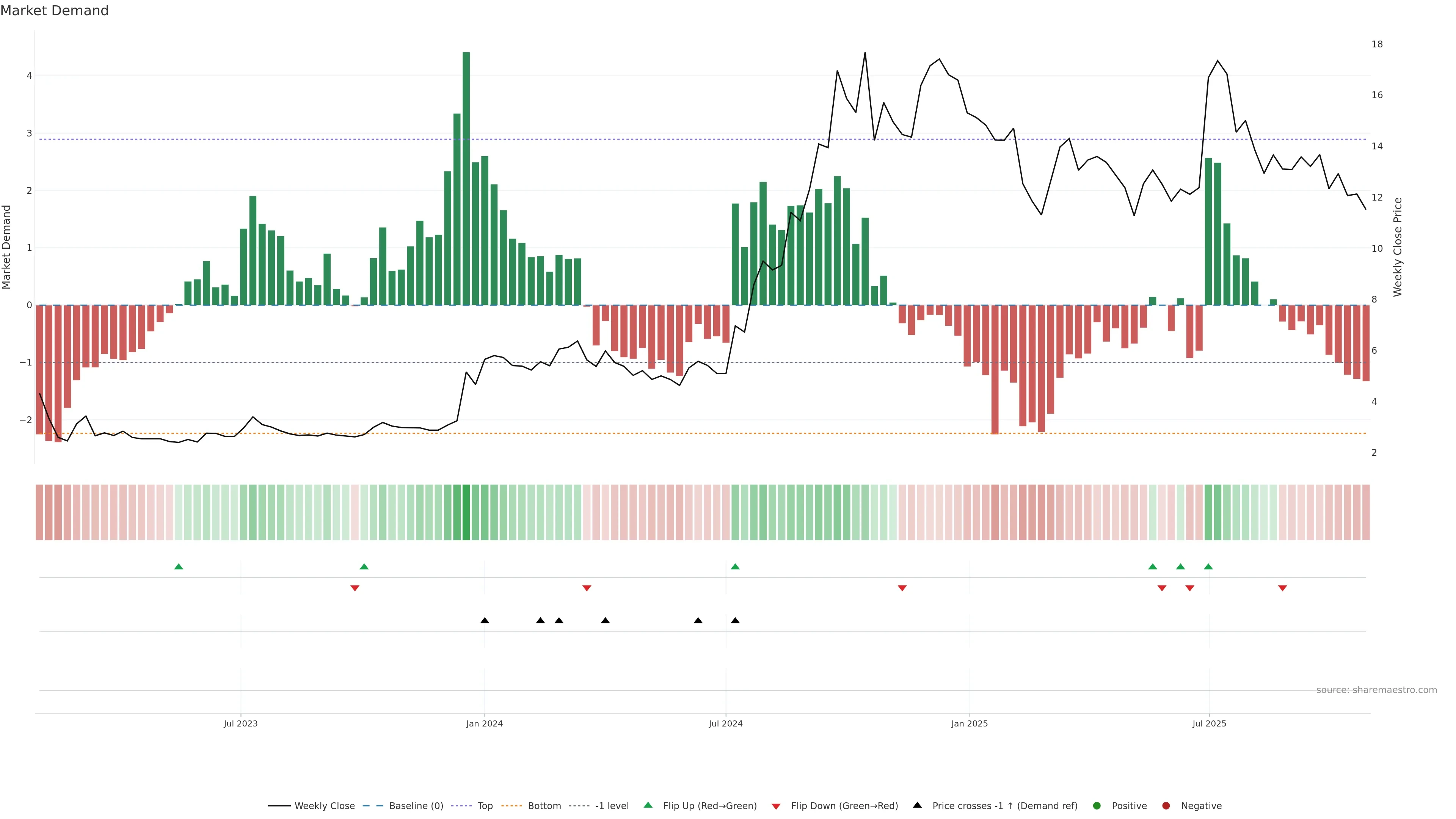Click the green flip-up marker at Jul 2024
Image resolution: width=1456 pixels, height=819 pixels.
(735, 566)
